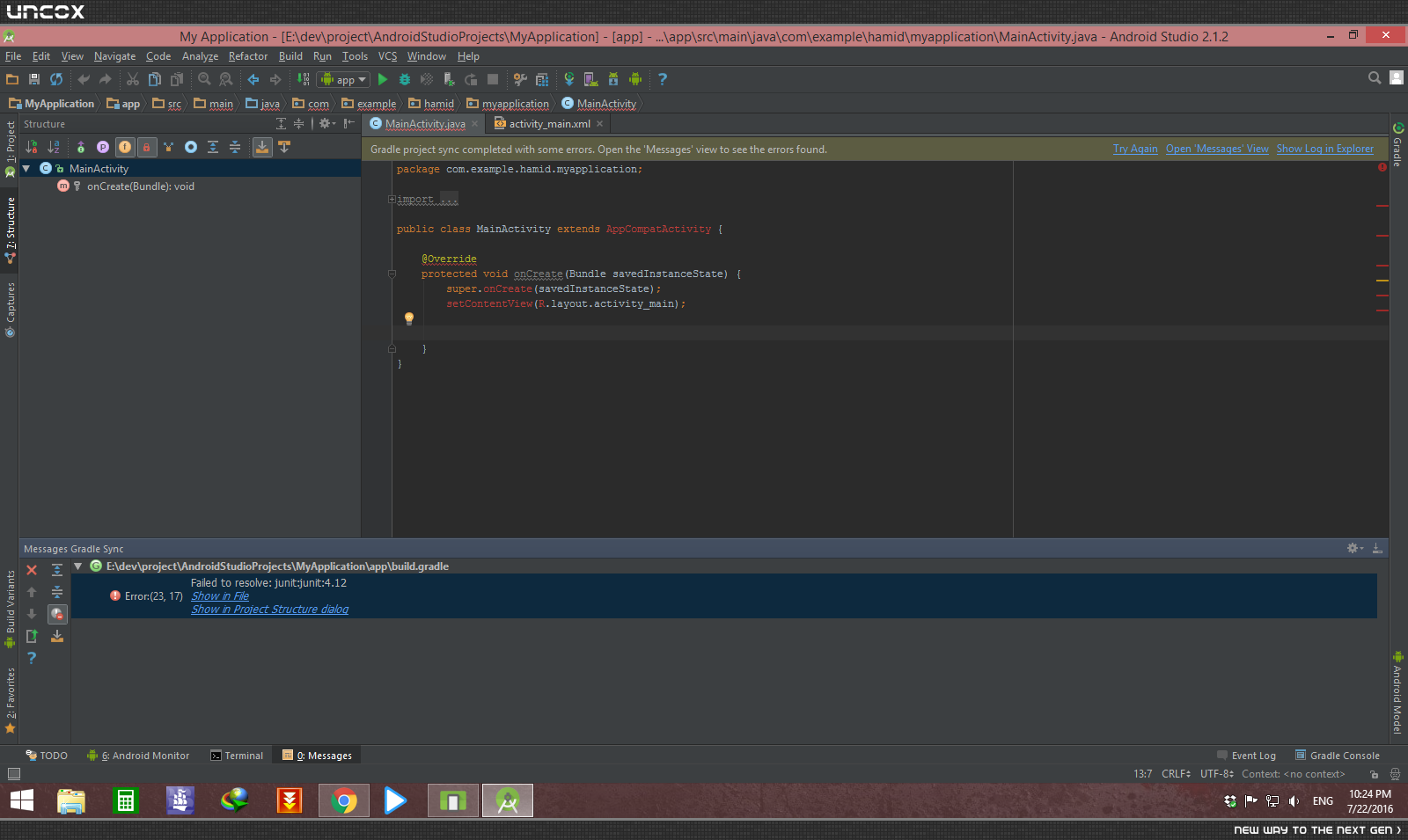Toggle Show Fields in Structure panel
This screenshot has height=840, width=1408.
pyautogui.click(x=125, y=147)
